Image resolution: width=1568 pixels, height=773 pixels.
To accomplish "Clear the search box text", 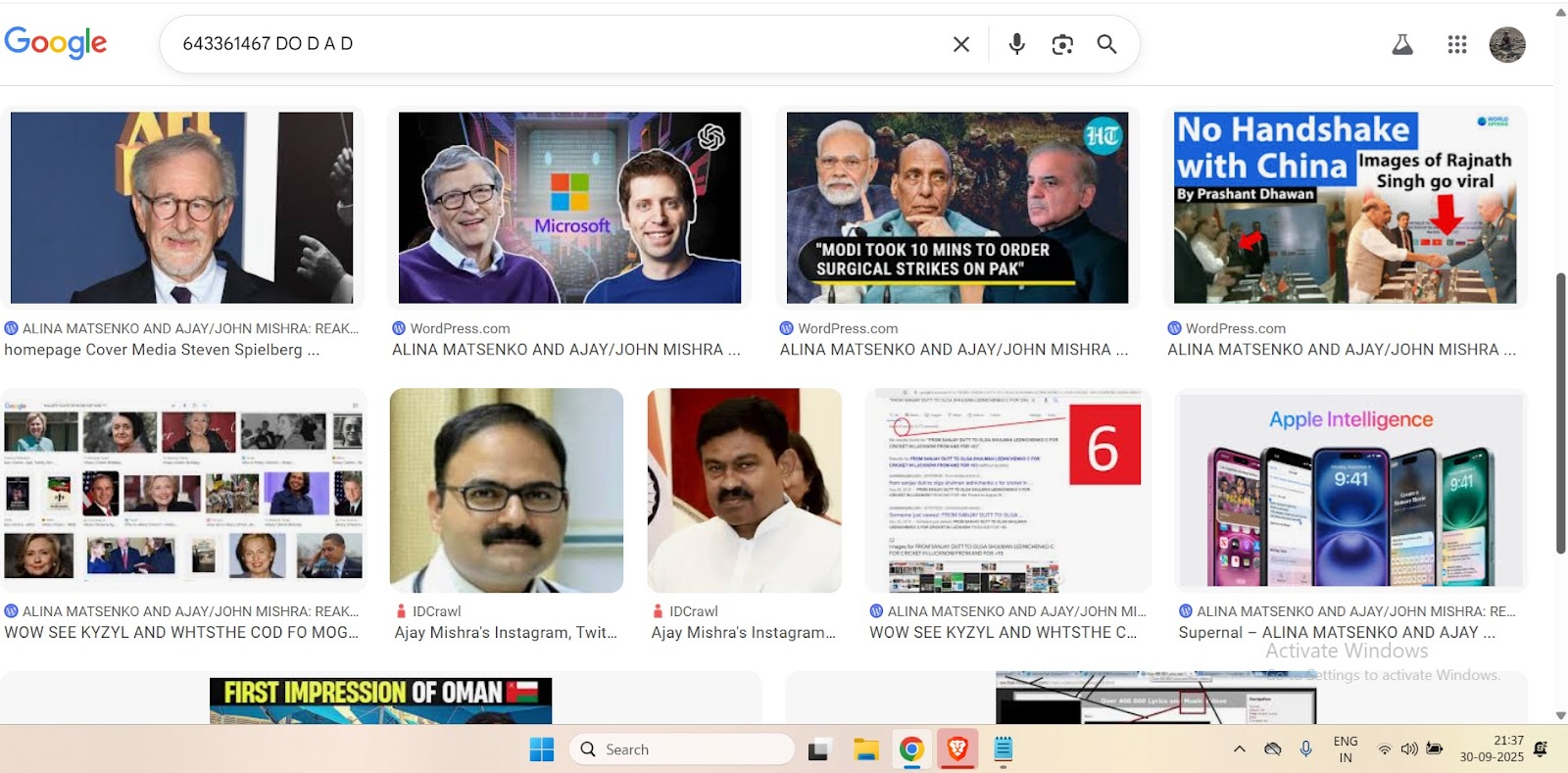I will 961,44.
